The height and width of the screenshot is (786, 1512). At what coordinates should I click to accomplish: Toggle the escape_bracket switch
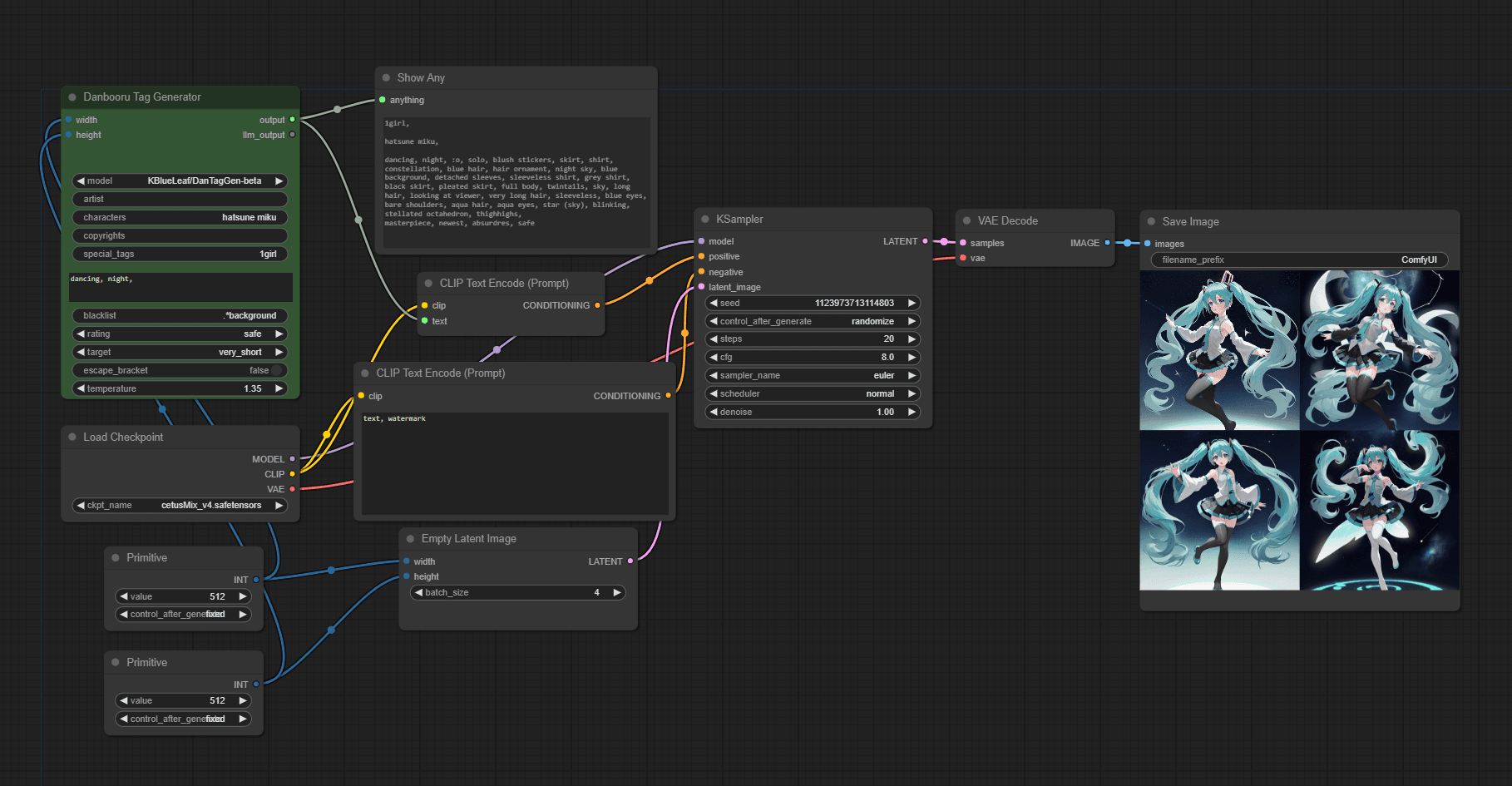tap(277, 370)
